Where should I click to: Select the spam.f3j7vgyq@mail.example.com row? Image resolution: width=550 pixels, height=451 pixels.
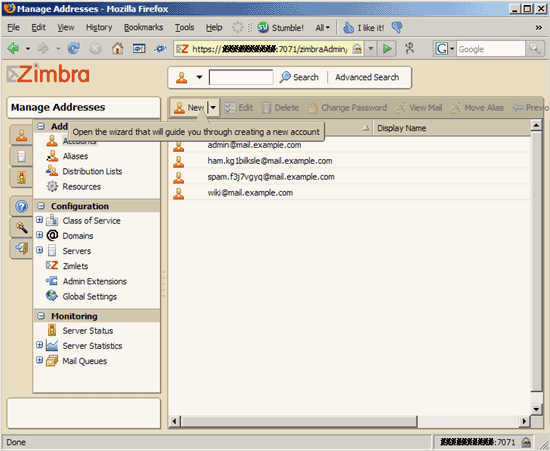tap(350, 177)
